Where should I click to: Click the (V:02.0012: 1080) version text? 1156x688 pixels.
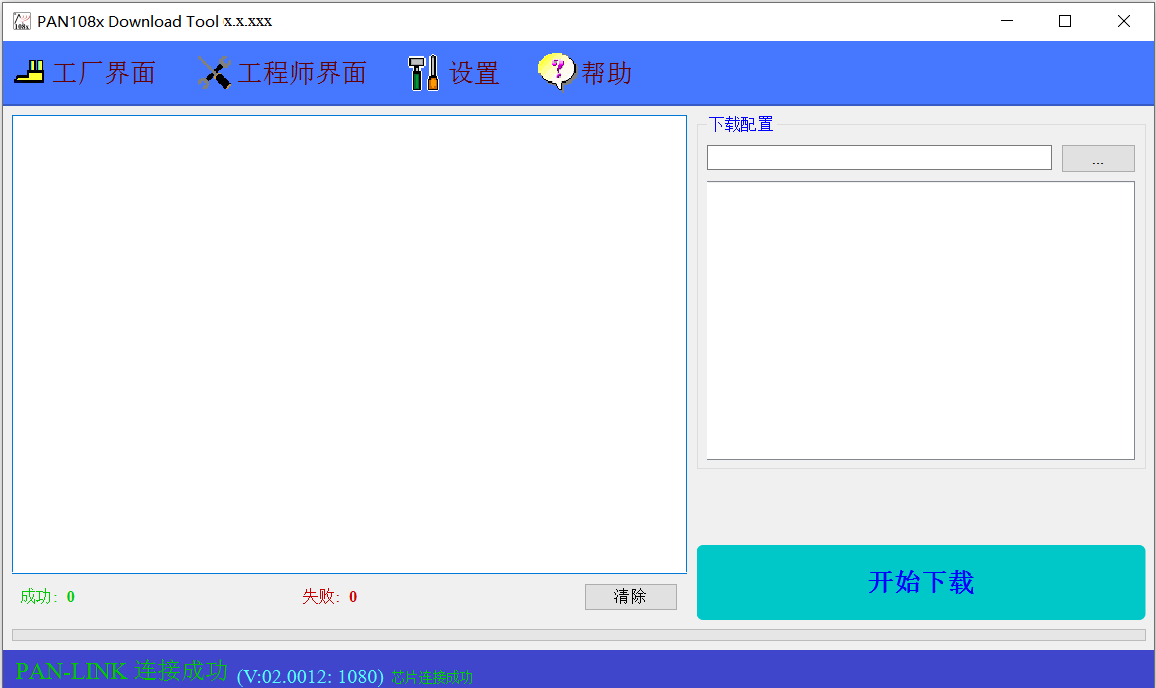(x=310, y=676)
